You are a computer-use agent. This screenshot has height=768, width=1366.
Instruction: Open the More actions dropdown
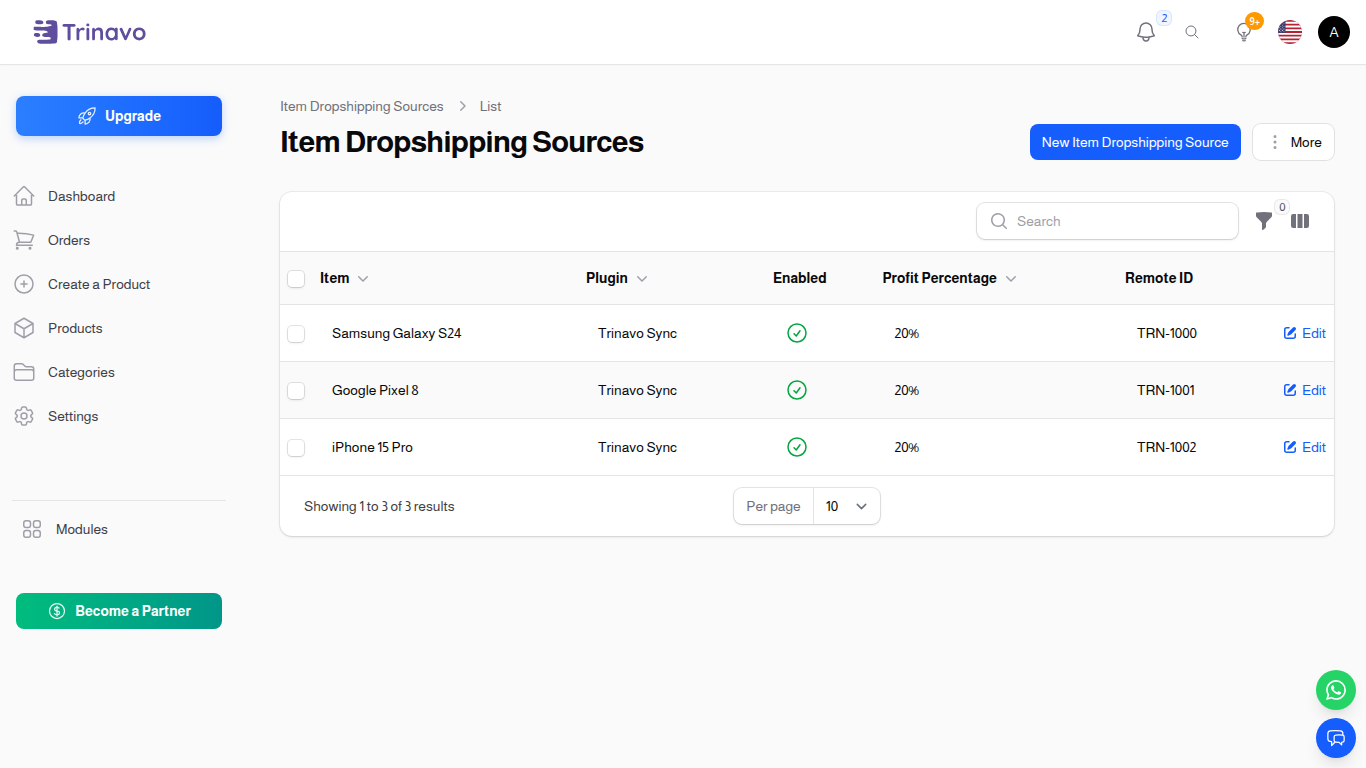point(1293,142)
